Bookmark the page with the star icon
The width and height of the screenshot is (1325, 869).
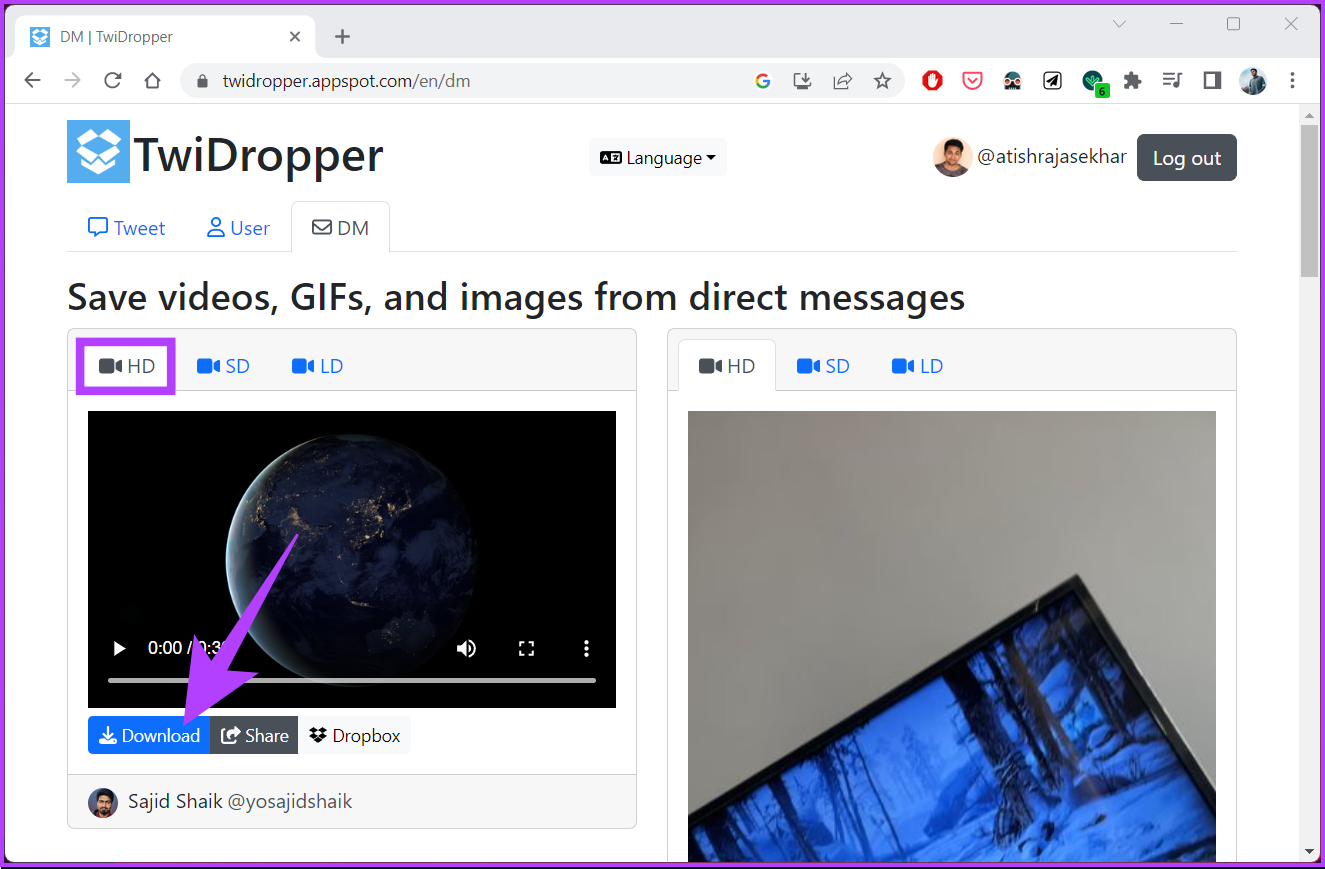coord(883,80)
